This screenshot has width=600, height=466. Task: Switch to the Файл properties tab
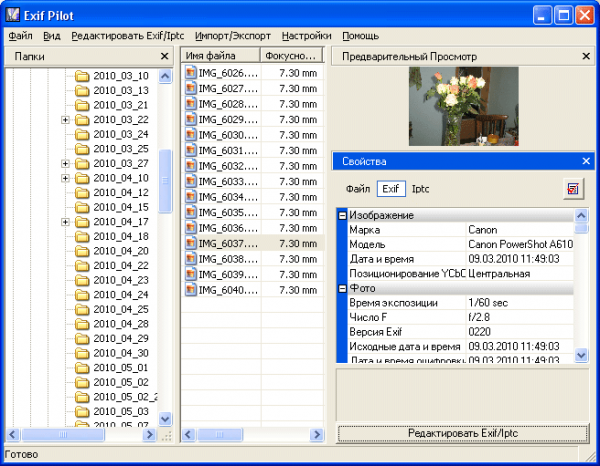(x=358, y=188)
